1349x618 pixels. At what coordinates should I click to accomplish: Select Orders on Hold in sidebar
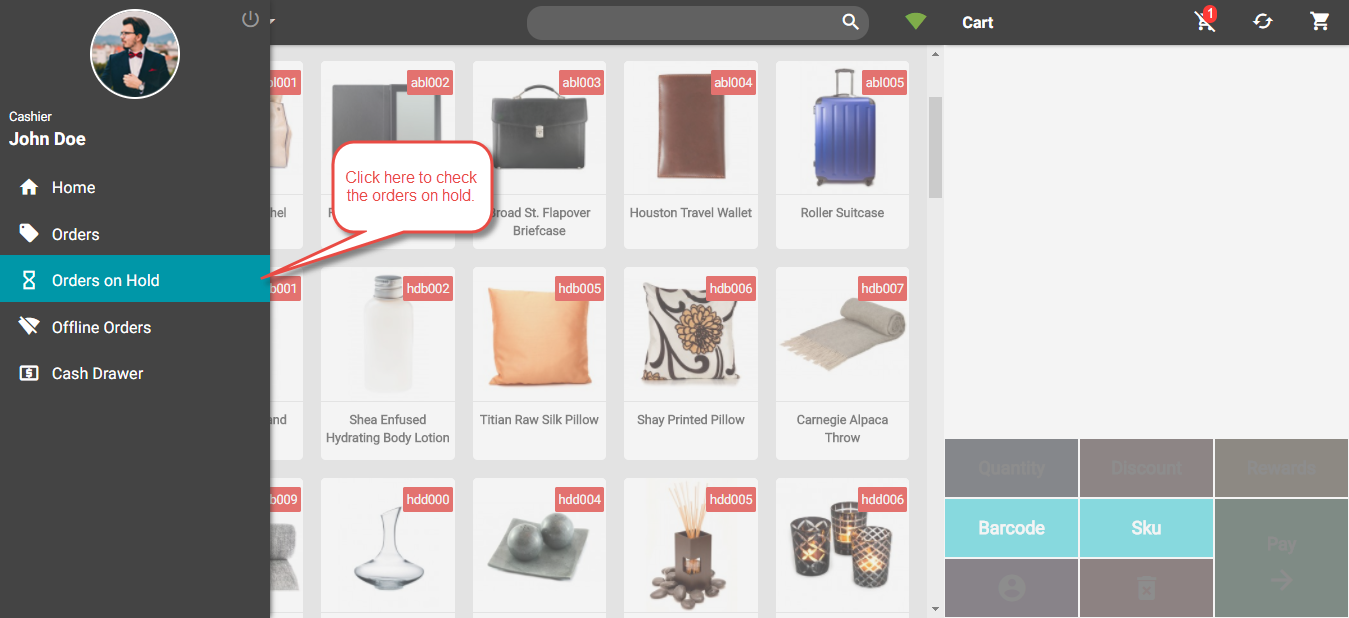tap(135, 280)
